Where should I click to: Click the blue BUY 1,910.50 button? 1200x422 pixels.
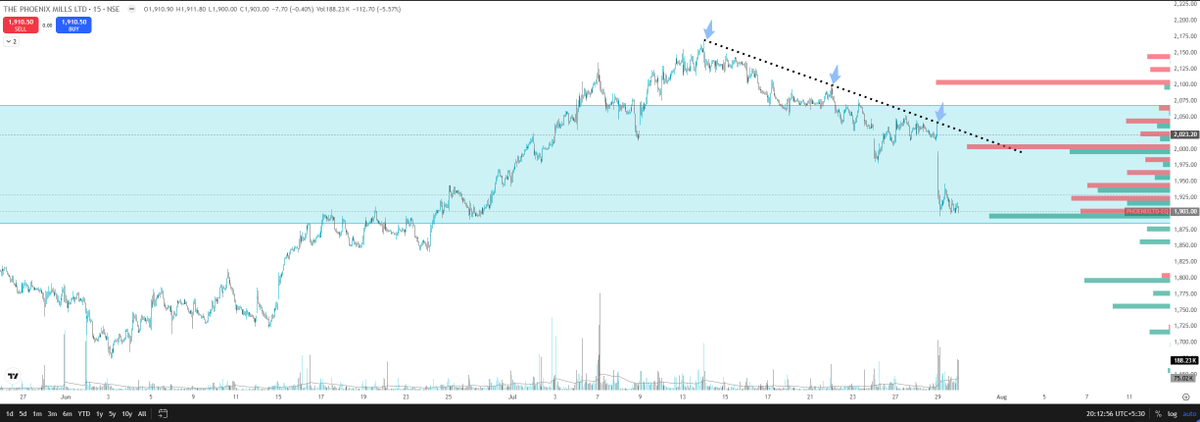coord(72,25)
